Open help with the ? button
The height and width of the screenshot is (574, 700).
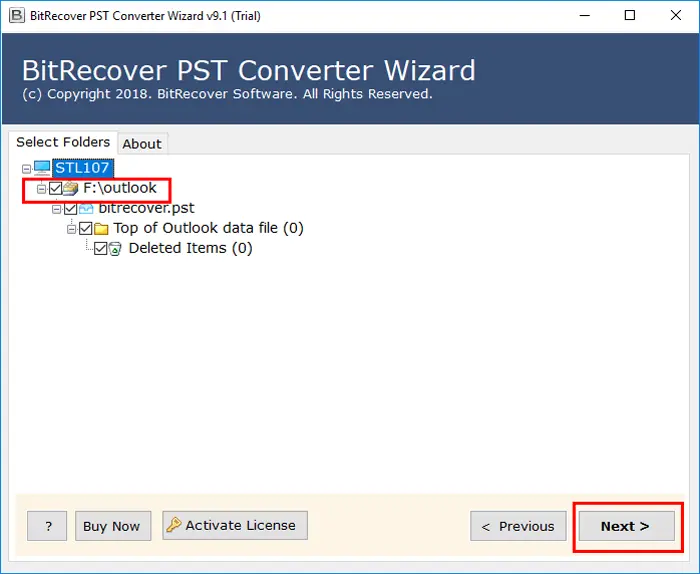tap(47, 526)
